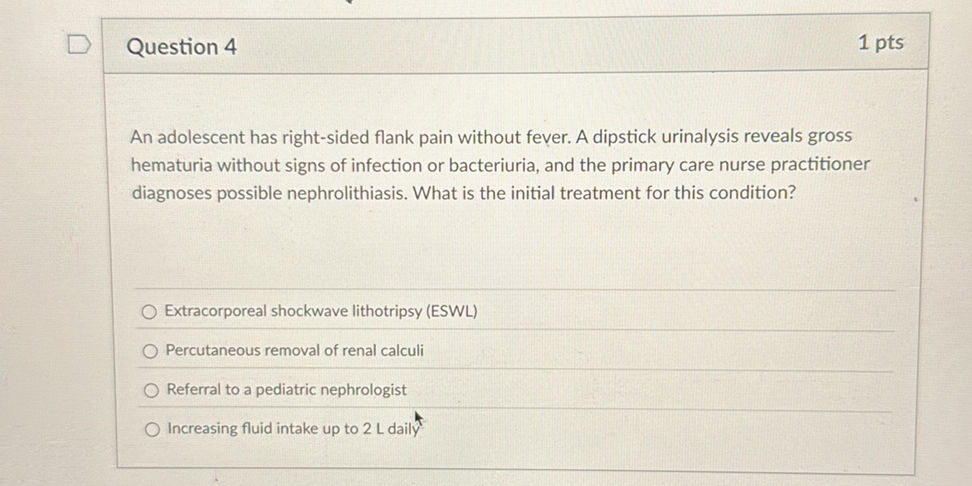This screenshot has width=972, height=486.
Task: Mark the Increasing fluid intake radio button
Action: (152, 430)
